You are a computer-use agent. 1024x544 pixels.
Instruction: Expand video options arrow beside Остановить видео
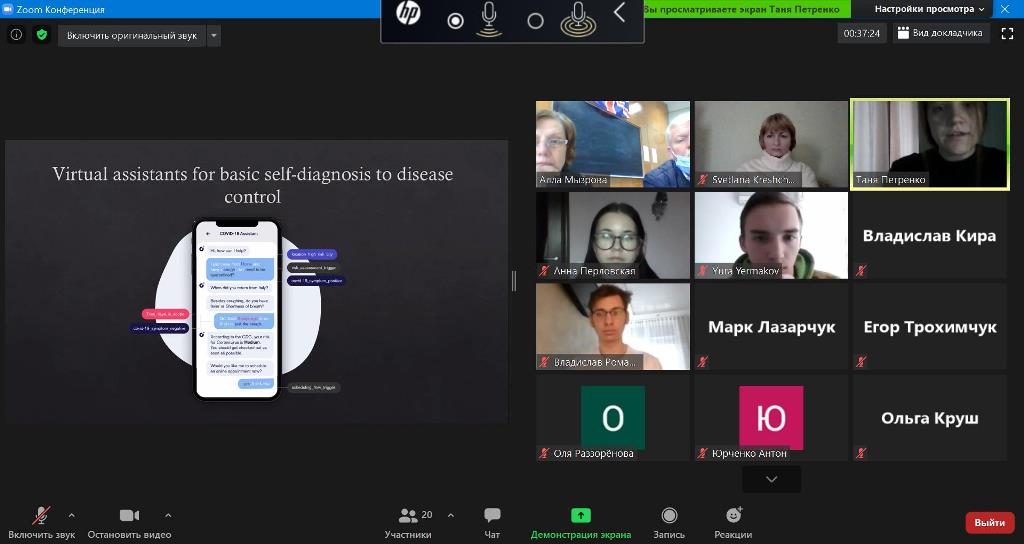click(167, 515)
